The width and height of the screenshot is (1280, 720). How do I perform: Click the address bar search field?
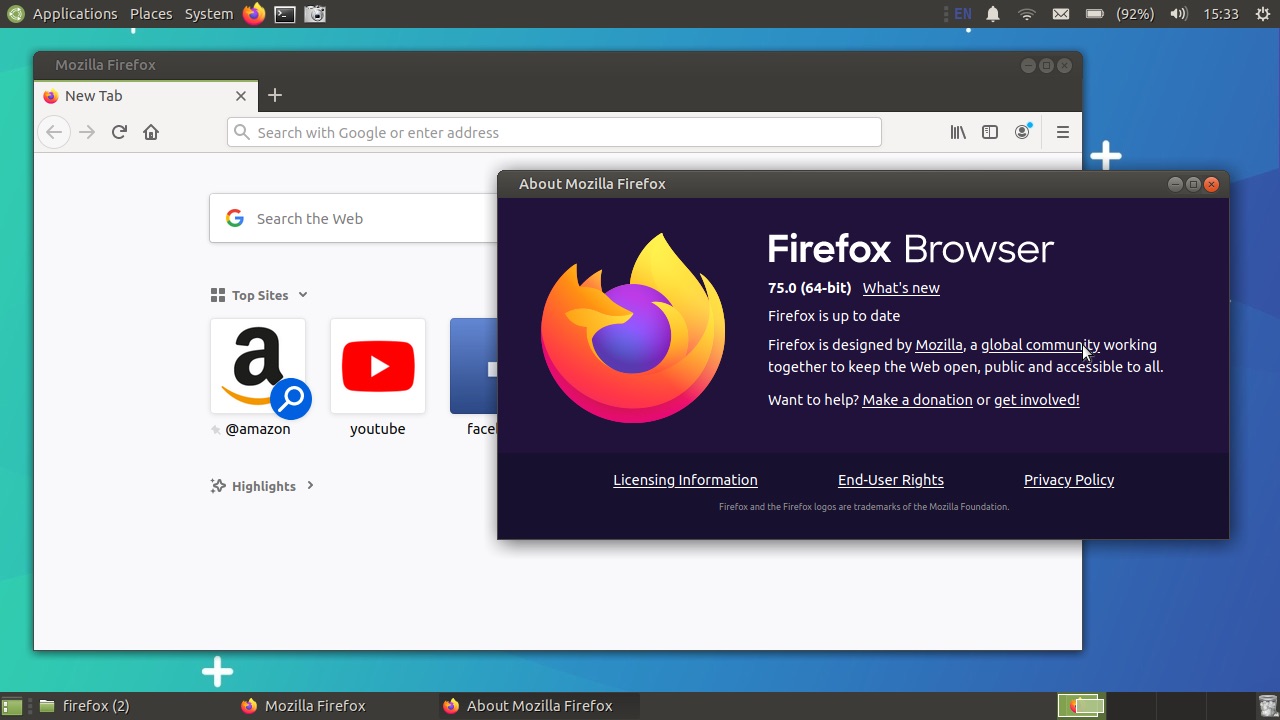(x=554, y=132)
